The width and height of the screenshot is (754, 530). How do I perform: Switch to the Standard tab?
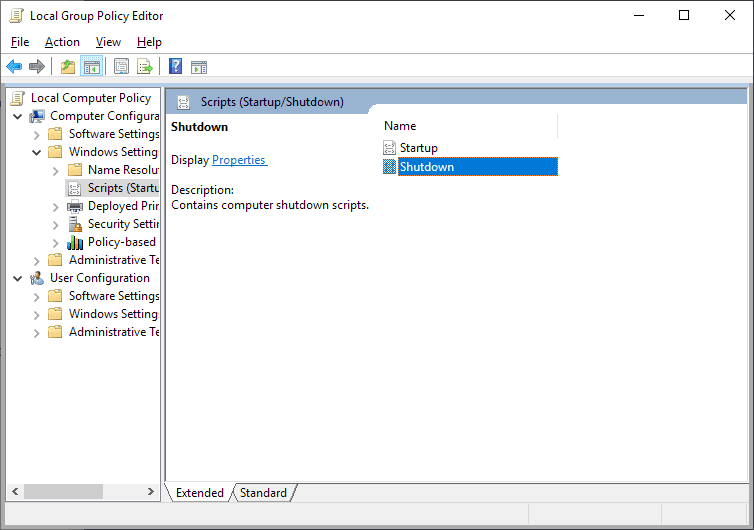point(263,492)
